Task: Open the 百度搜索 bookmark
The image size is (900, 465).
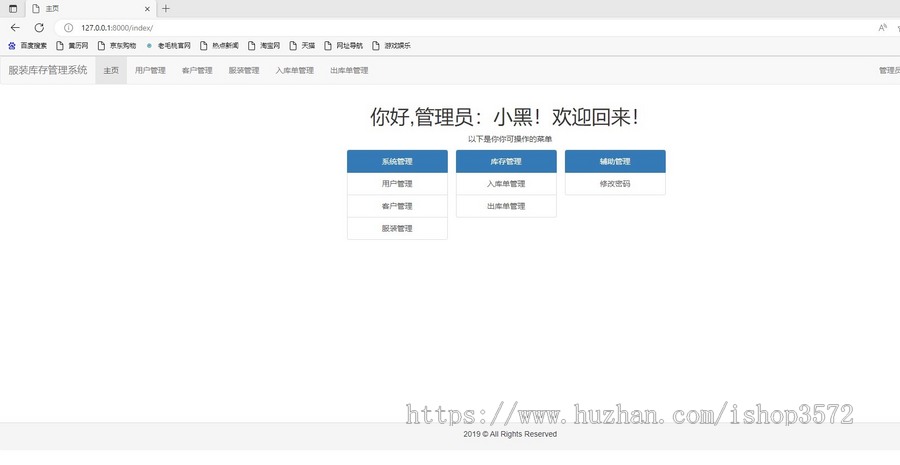Action: coord(28,45)
